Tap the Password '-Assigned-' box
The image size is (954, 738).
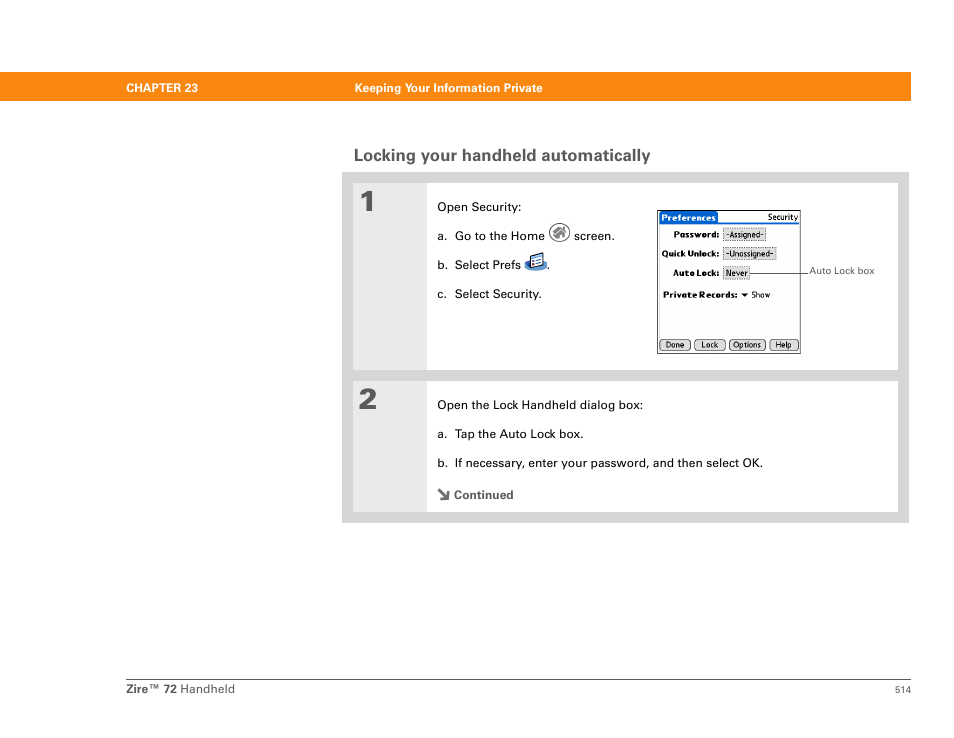[x=744, y=235]
